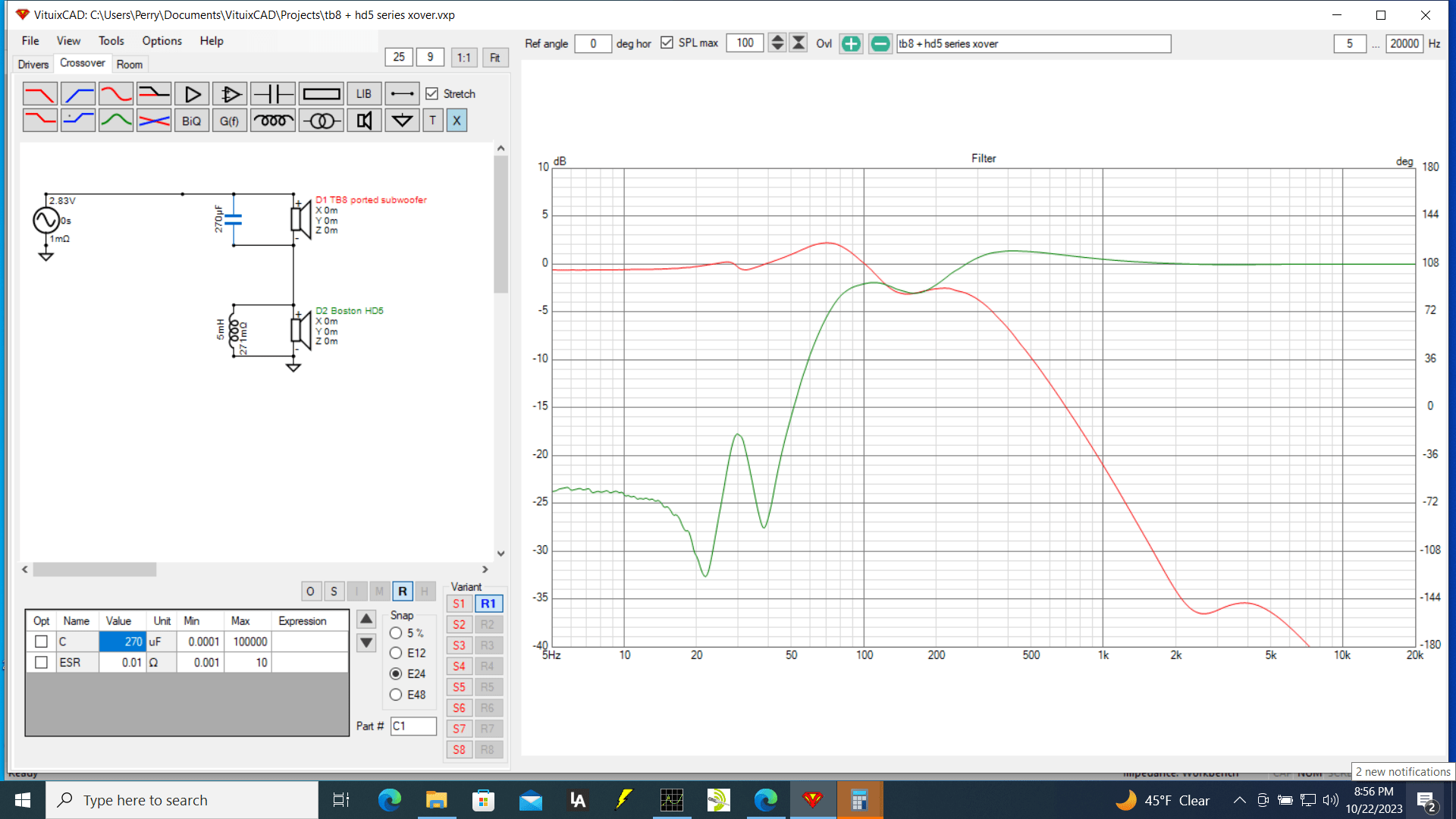Toggle Opt checkbox for row C
The width and height of the screenshot is (1456, 819).
pos(42,642)
